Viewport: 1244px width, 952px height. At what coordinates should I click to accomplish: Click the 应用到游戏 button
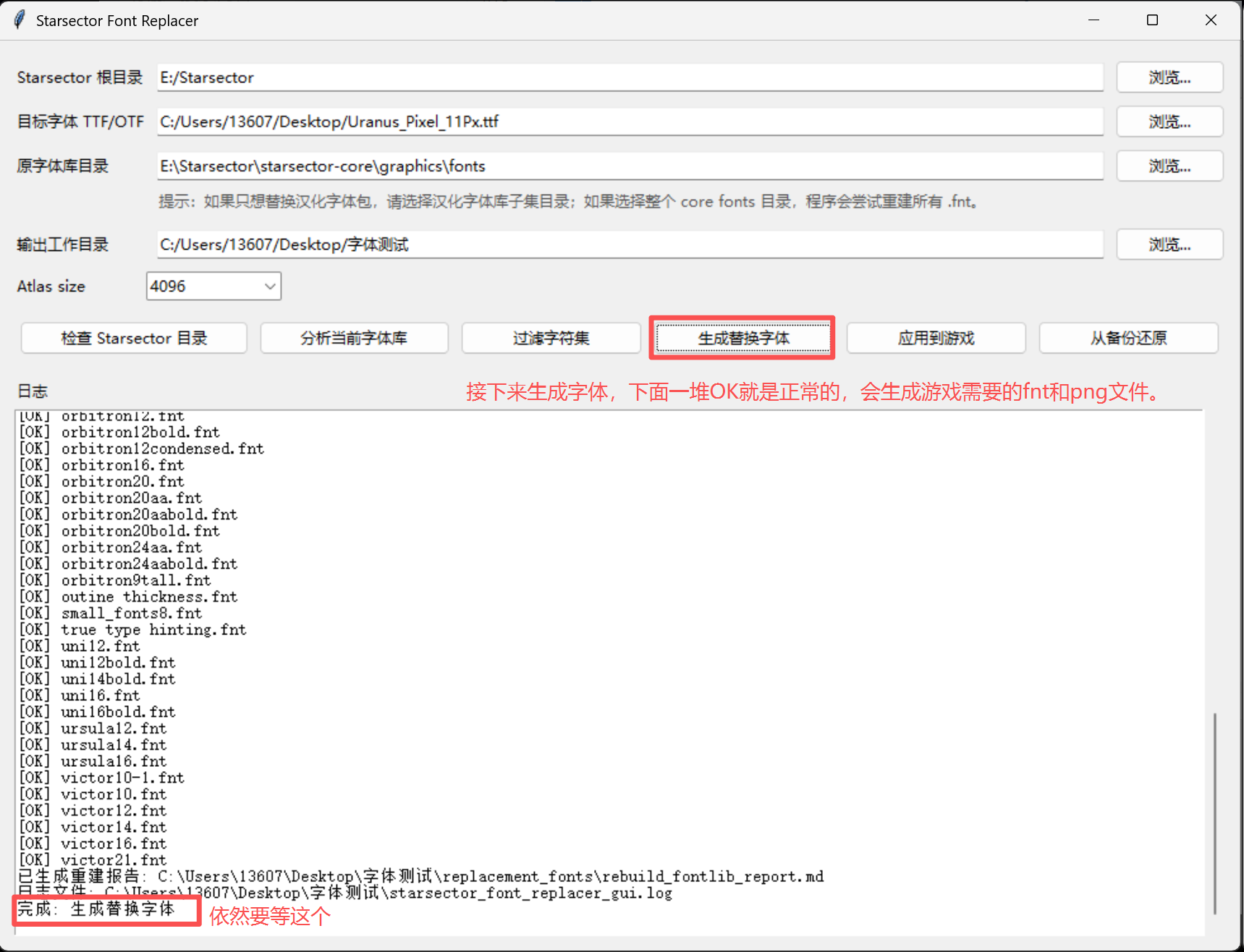pyautogui.click(x=936, y=338)
